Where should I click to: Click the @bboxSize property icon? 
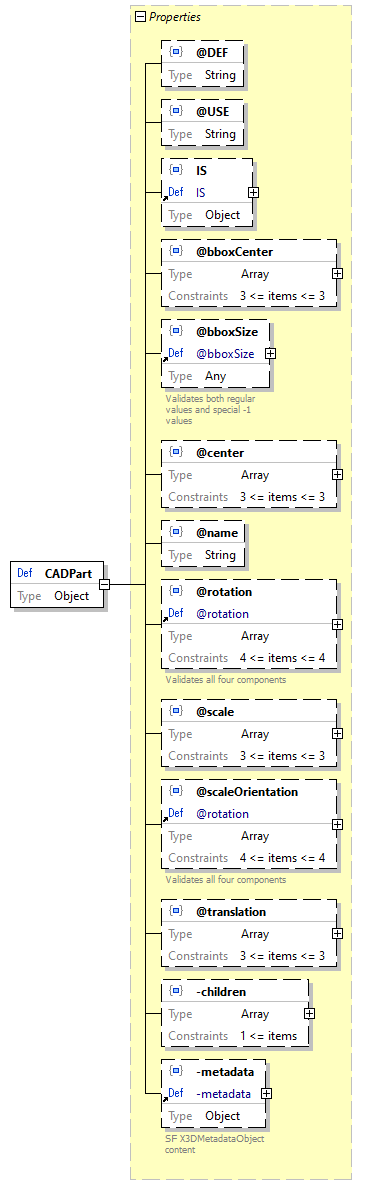tap(176, 331)
